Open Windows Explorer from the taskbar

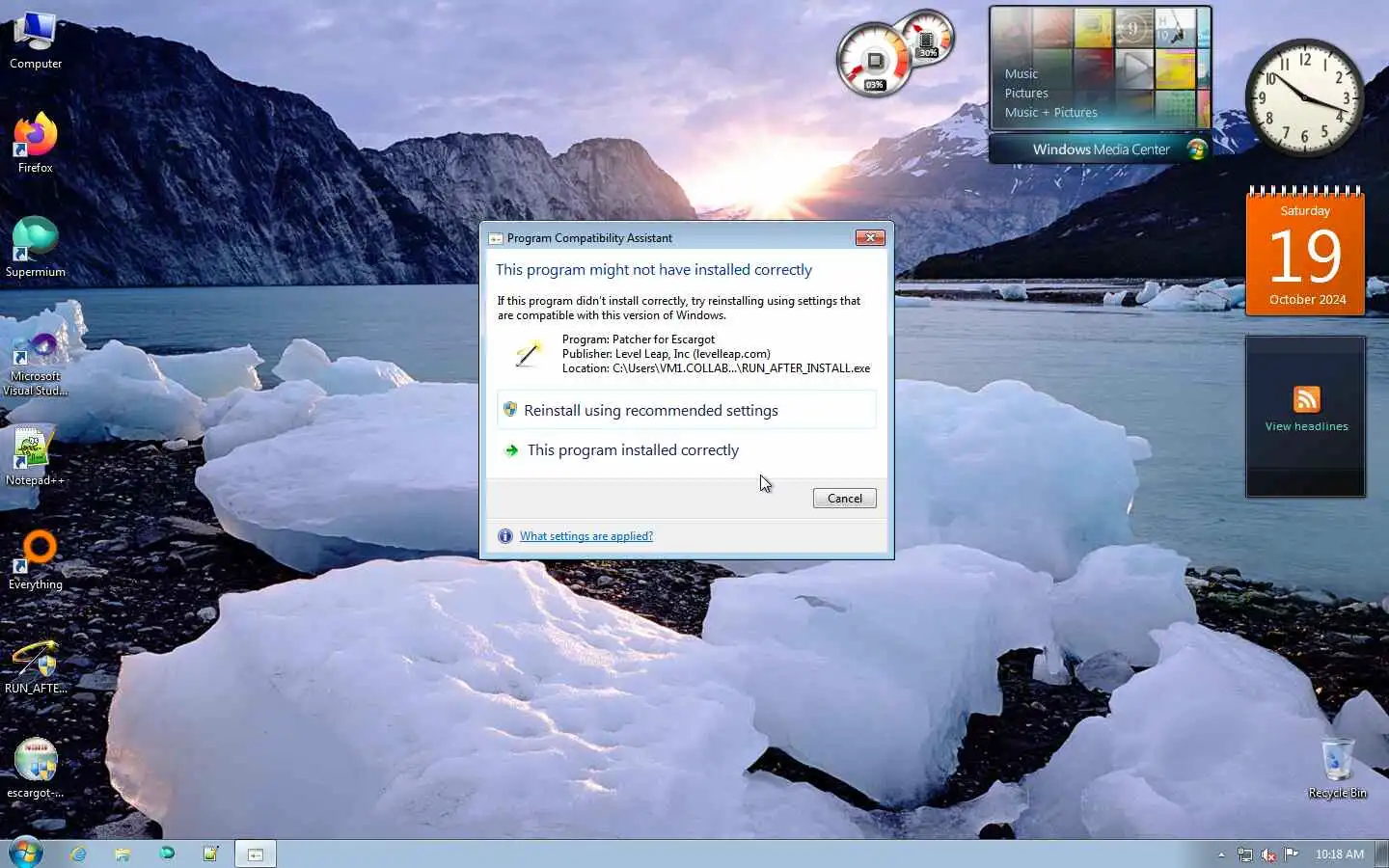[123, 854]
